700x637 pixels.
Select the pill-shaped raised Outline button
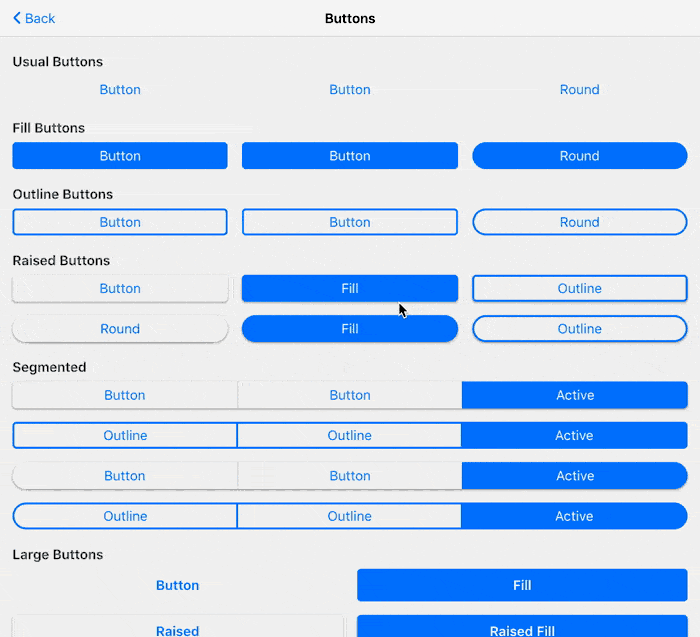click(x=579, y=329)
